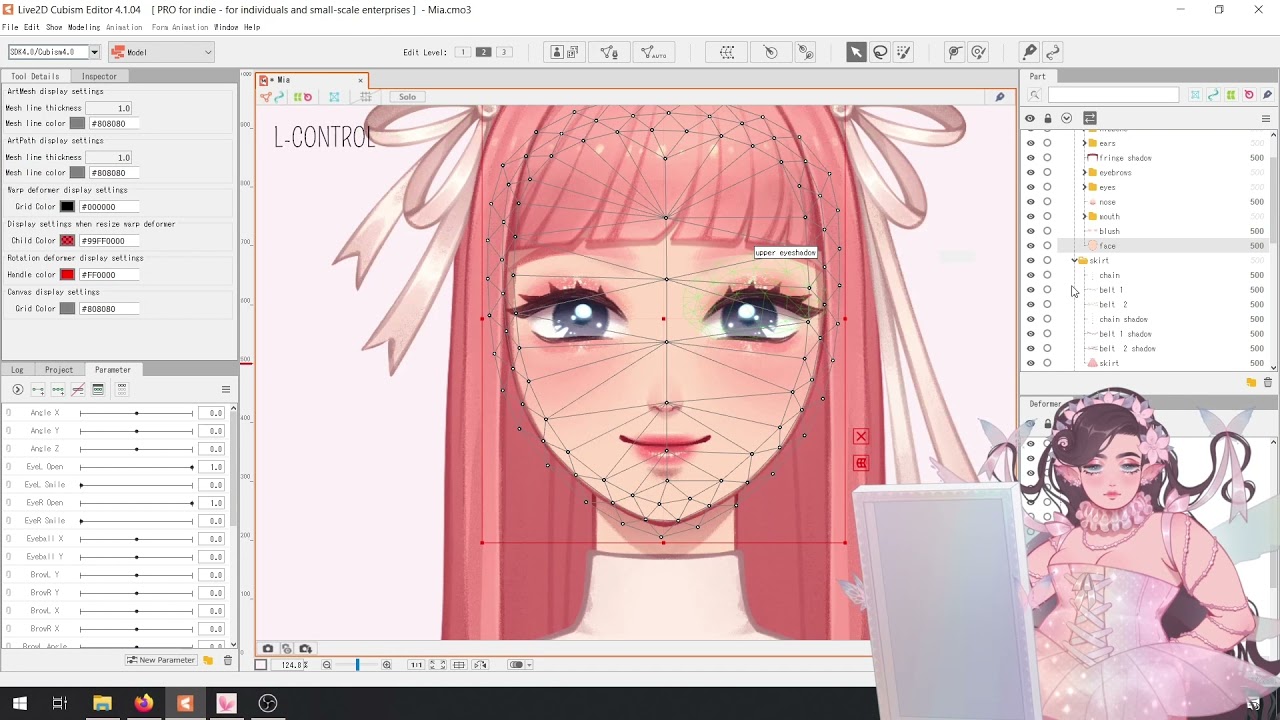This screenshot has height=720, width=1280.
Task: Click the ArtPath tool icon in toolbar
Action: 1052,52
